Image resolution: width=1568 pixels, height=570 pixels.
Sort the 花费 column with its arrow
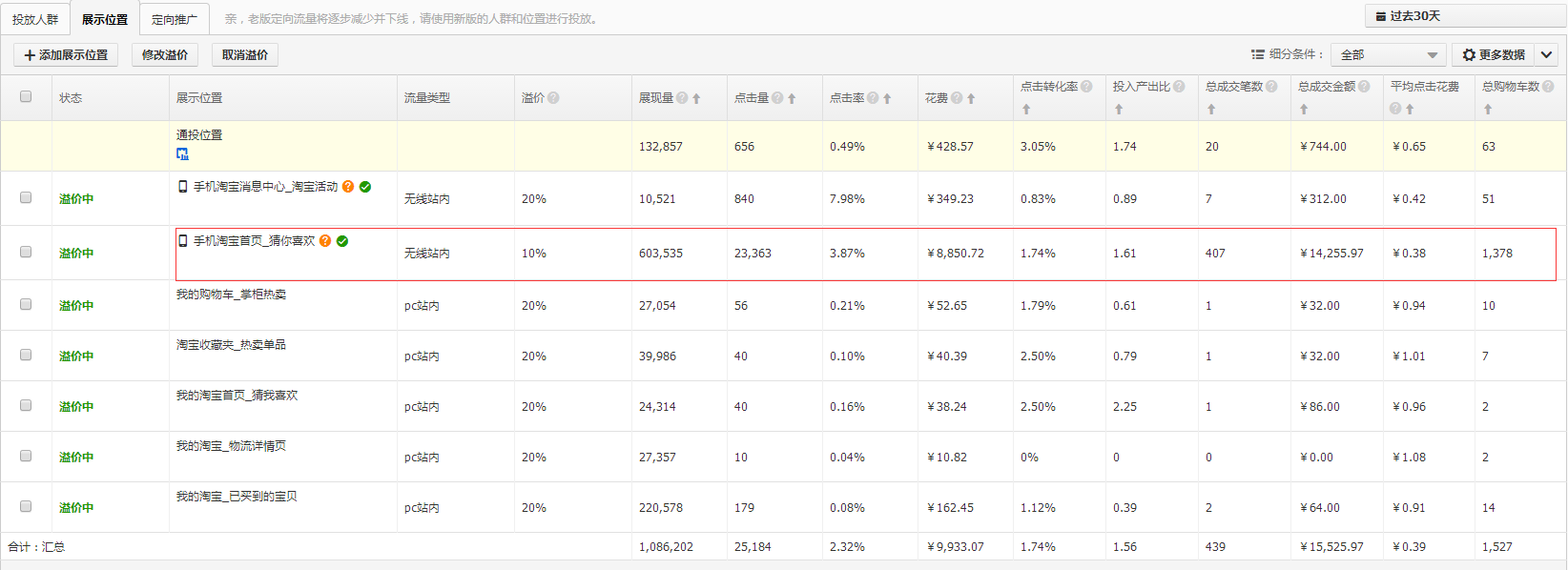(x=971, y=98)
